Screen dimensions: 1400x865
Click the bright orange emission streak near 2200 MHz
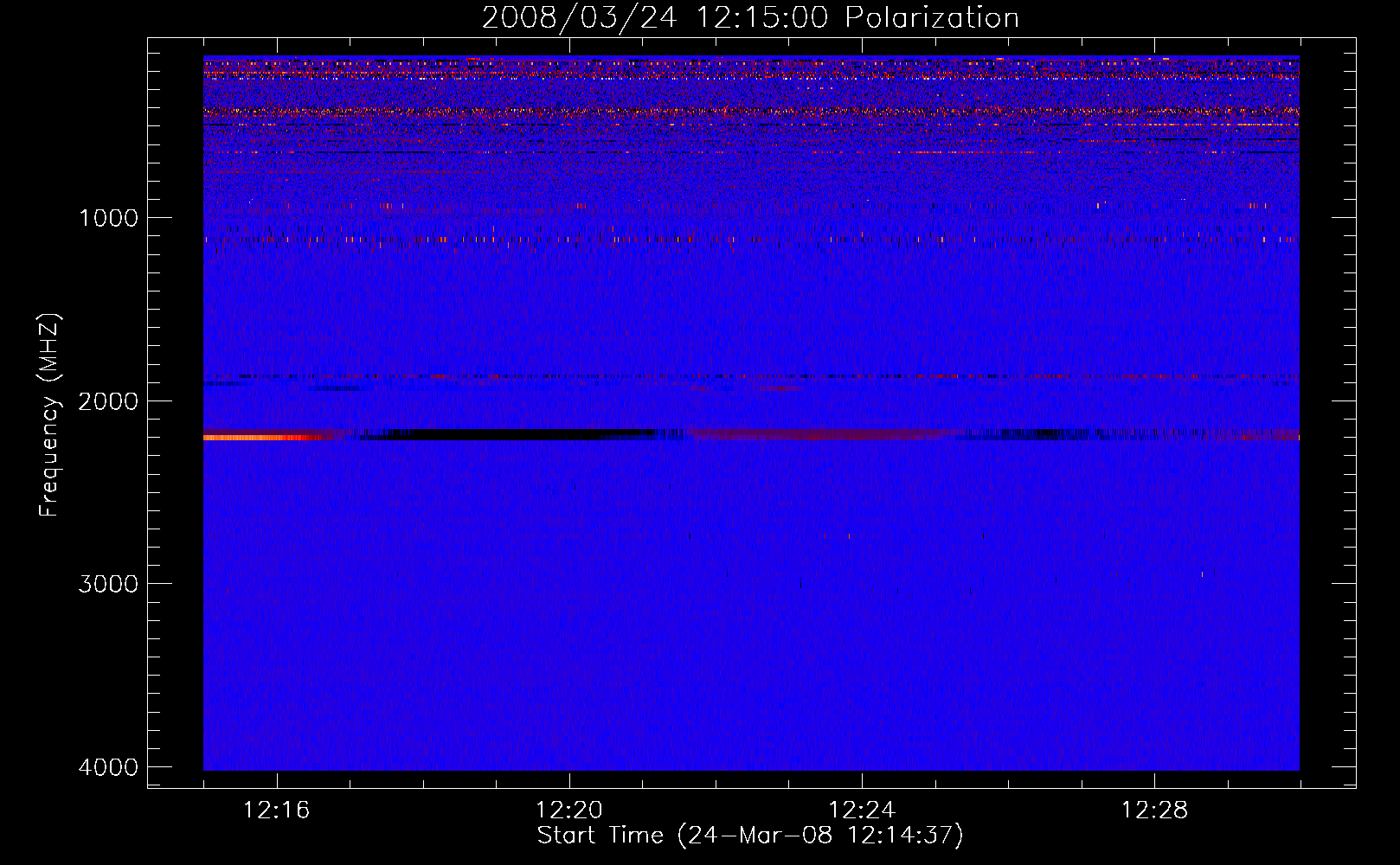coord(260,438)
